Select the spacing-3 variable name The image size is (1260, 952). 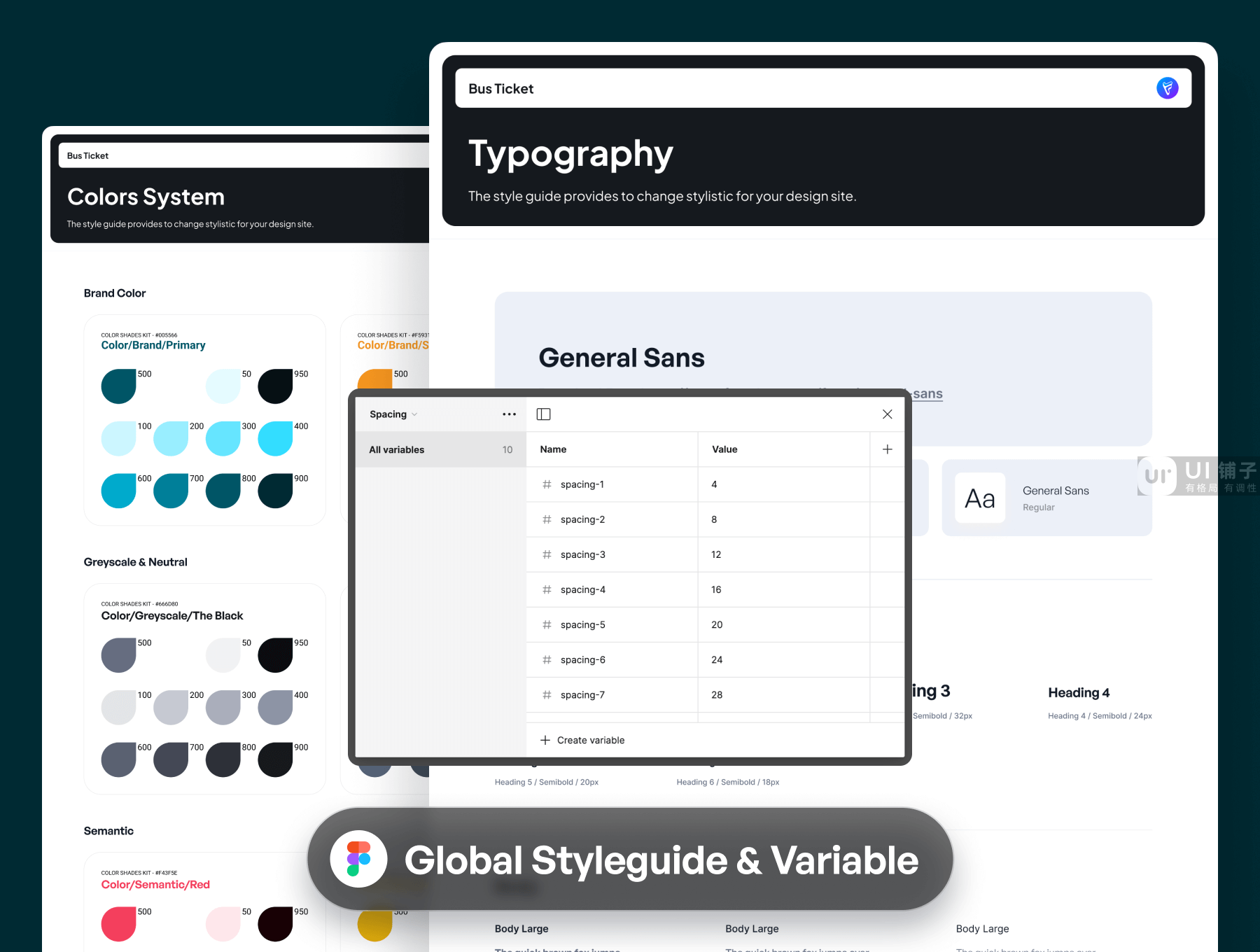tap(582, 554)
